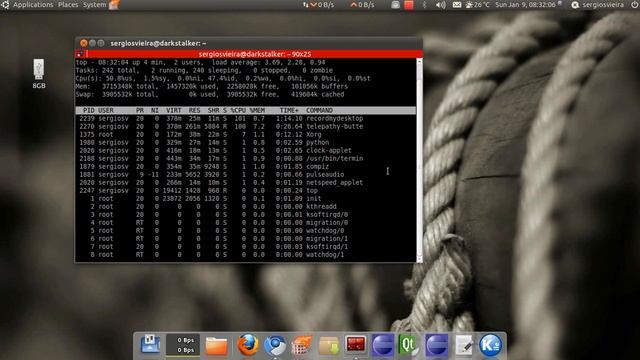Screen dimensions: 640x360
Task: Open the sergiosvieira user menu
Action: [x=598, y=4]
